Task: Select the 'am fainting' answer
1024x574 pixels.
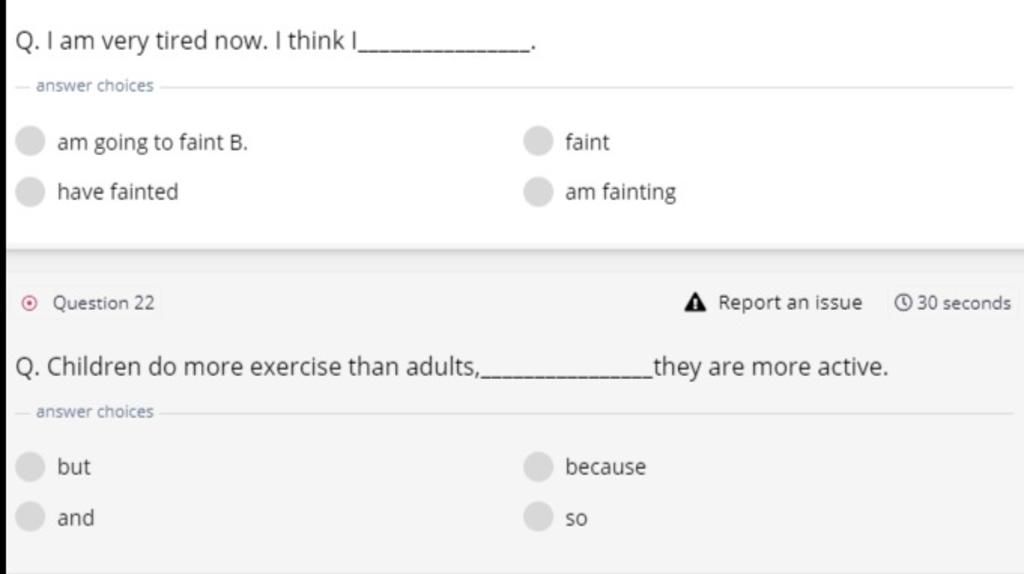Action: tap(538, 191)
